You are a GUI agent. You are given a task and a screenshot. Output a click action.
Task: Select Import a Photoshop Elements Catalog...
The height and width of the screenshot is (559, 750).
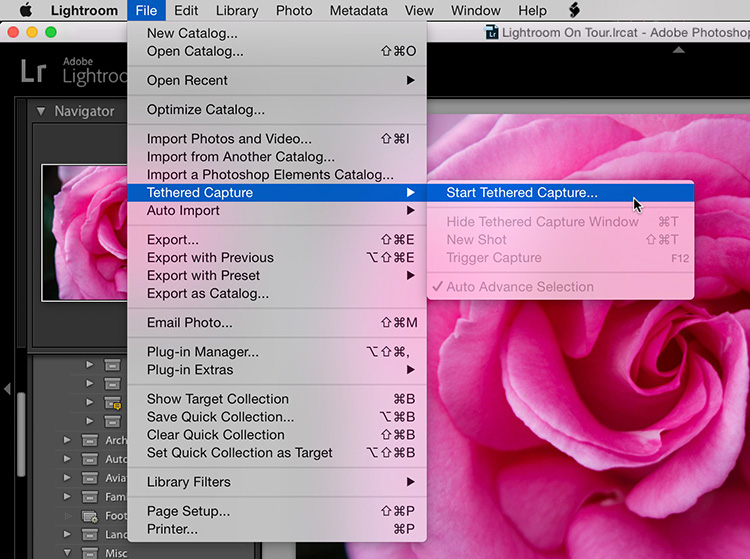click(x=277, y=175)
